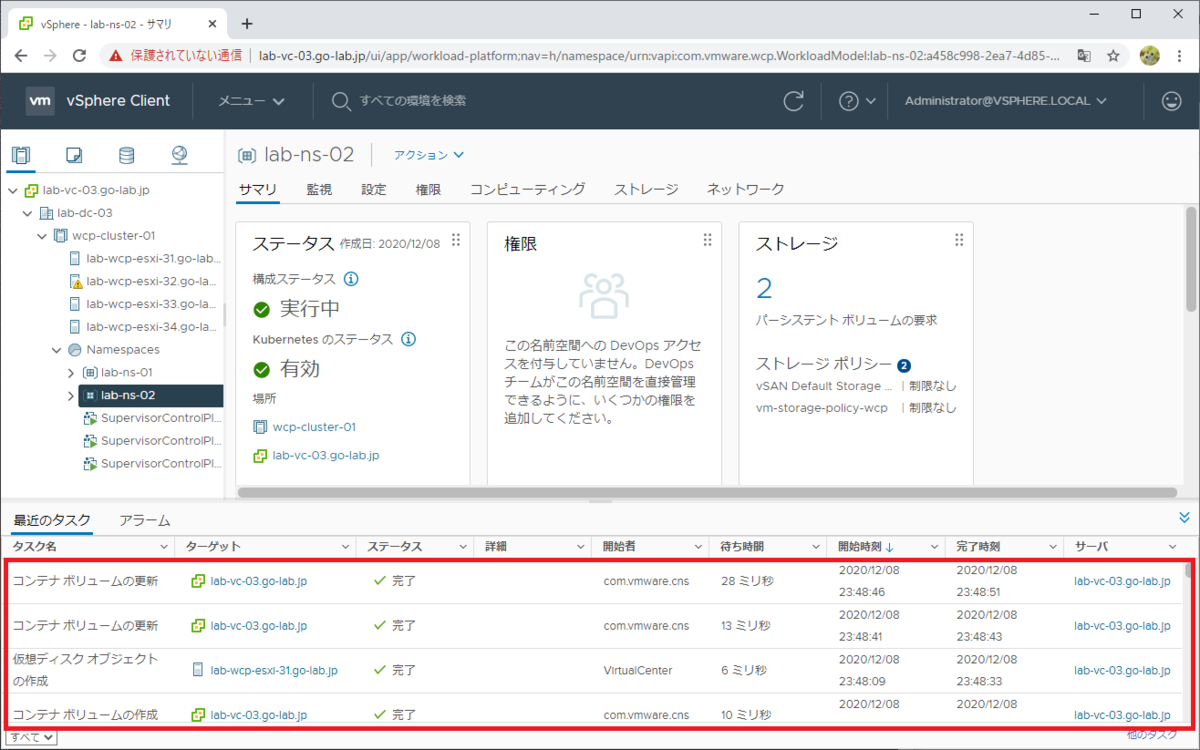Viewport: 1200px width, 750px height.
Task: Switch to the 設定 tab
Action: (x=374, y=189)
